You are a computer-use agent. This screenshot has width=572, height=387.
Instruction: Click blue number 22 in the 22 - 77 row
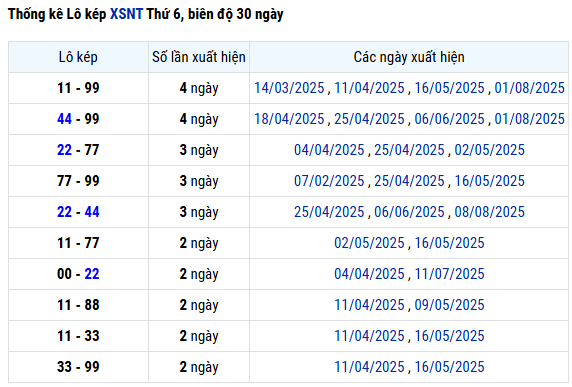point(64,150)
